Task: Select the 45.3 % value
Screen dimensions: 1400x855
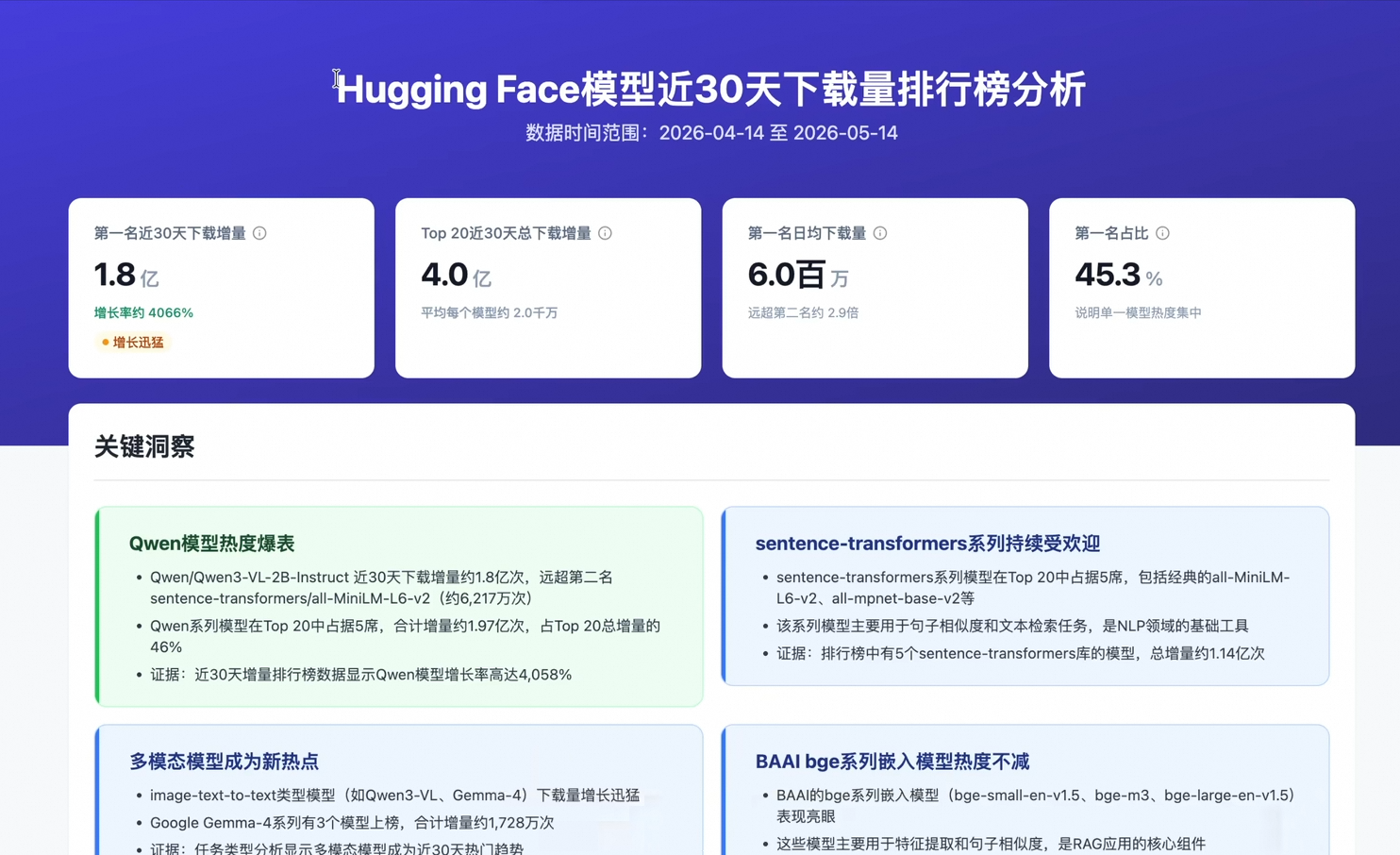Action: (1119, 276)
